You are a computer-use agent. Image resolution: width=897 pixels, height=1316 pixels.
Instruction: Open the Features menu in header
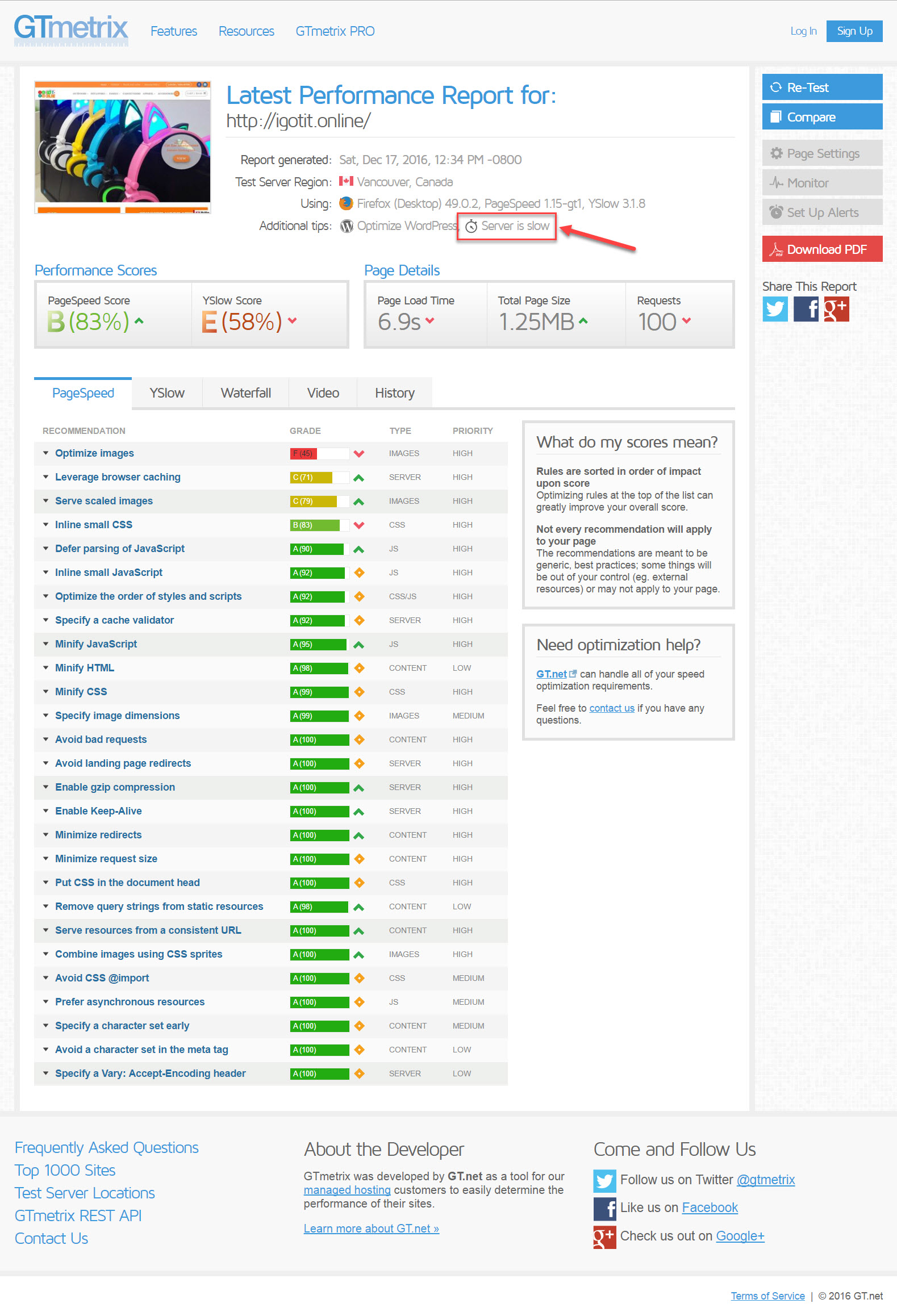click(x=174, y=31)
